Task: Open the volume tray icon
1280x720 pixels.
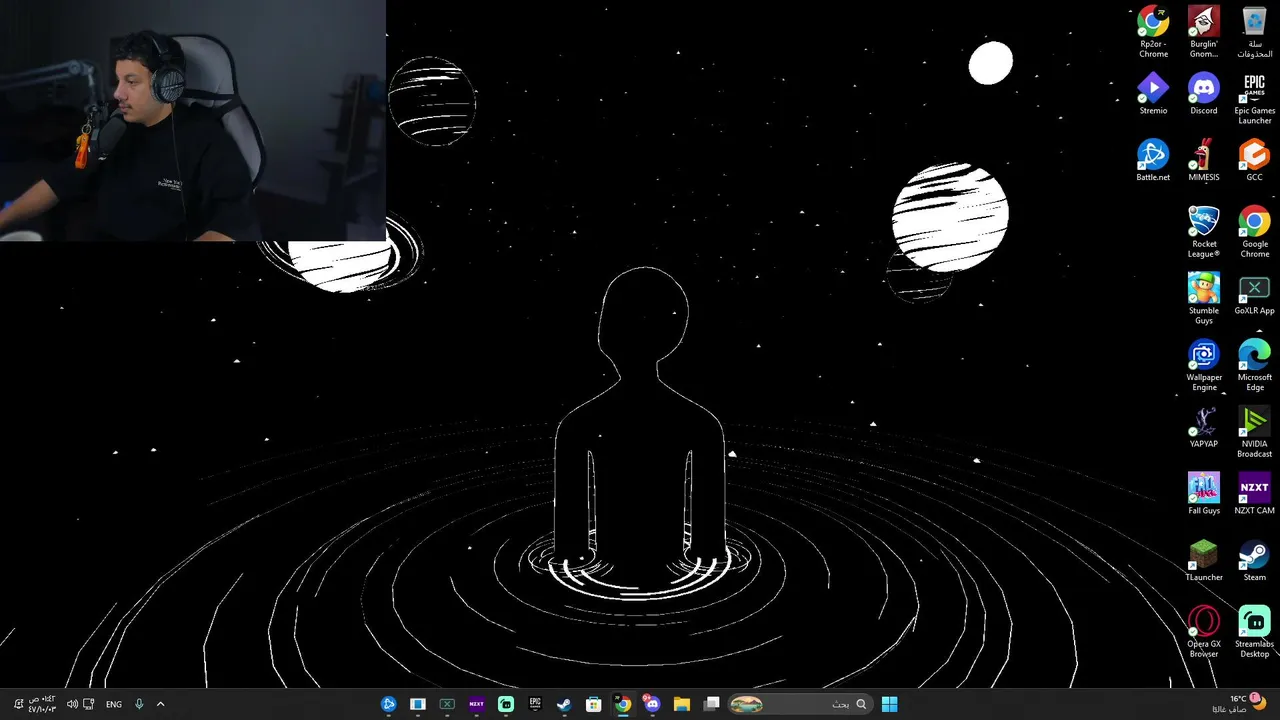Action: (x=72, y=704)
